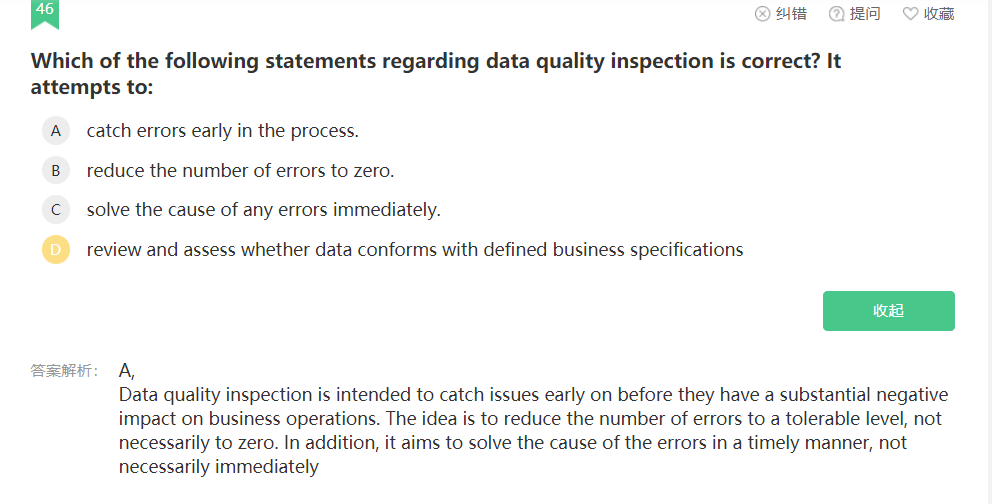The image size is (992, 504).
Task: Choose answer 'solve the cause of any errors immediately'
Action: [264, 210]
